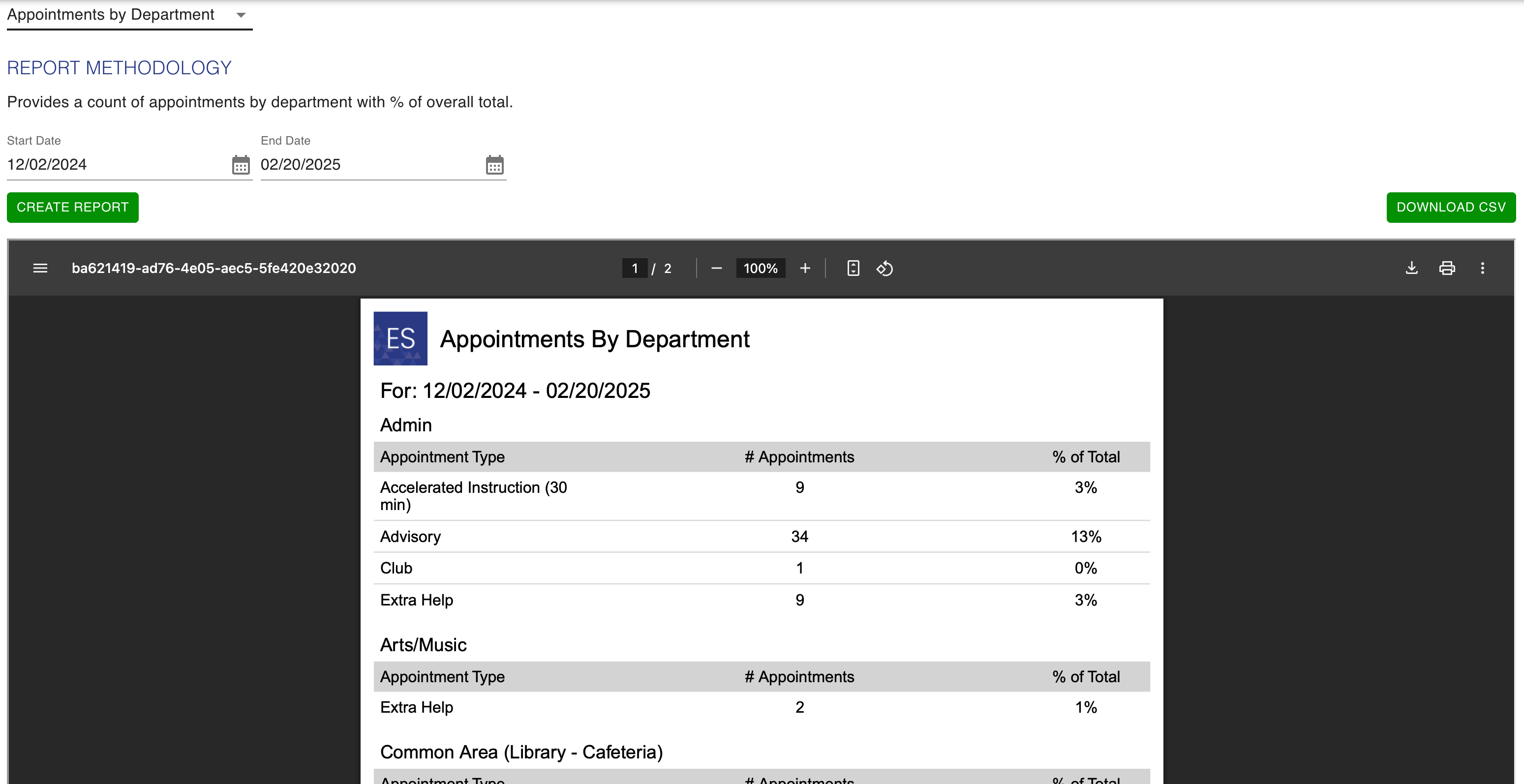Click the DOWNLOAD CSV button
1524x784 pixels.
point(1450,207)
